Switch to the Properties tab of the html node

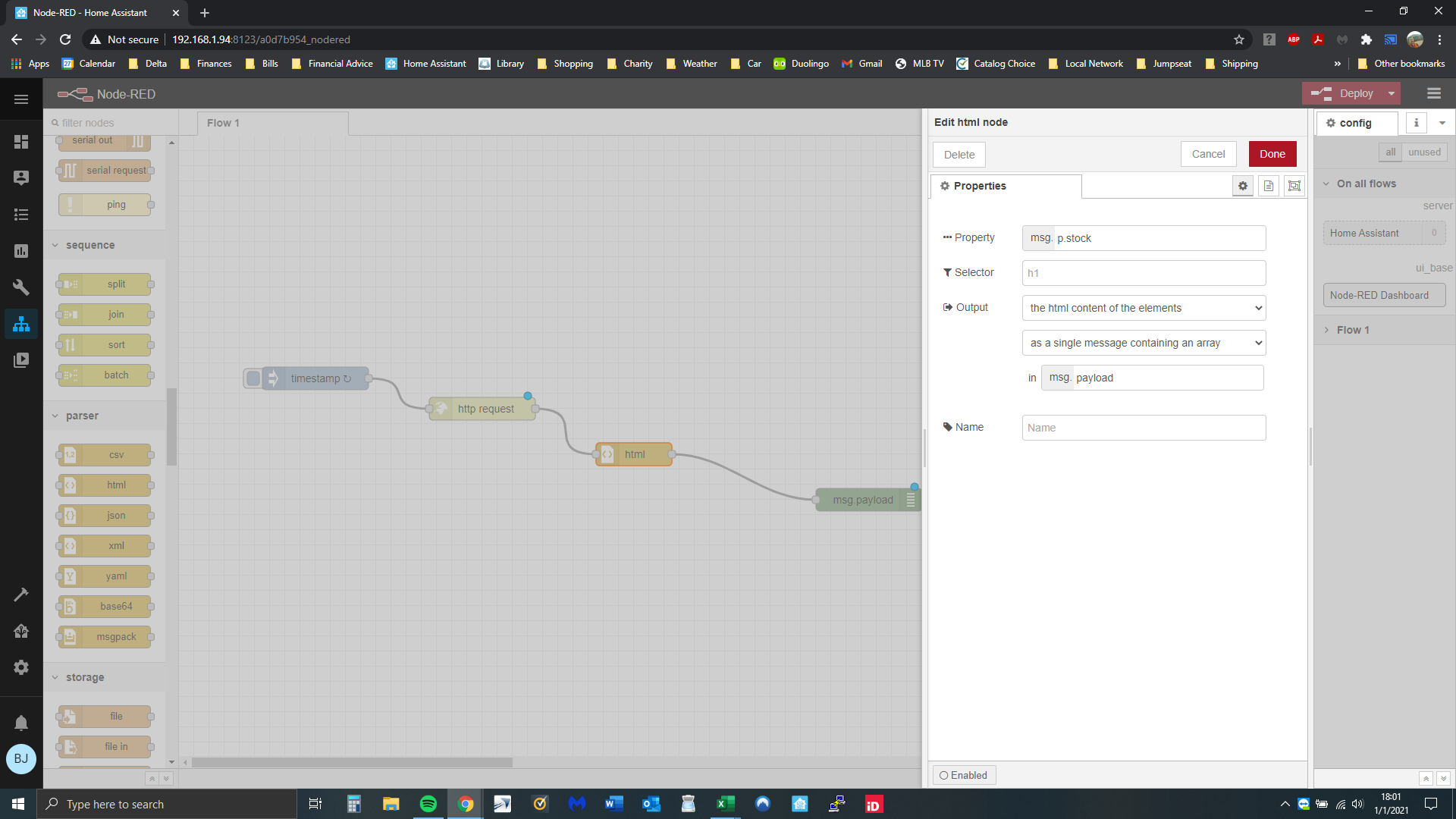(x=978, y=186)
